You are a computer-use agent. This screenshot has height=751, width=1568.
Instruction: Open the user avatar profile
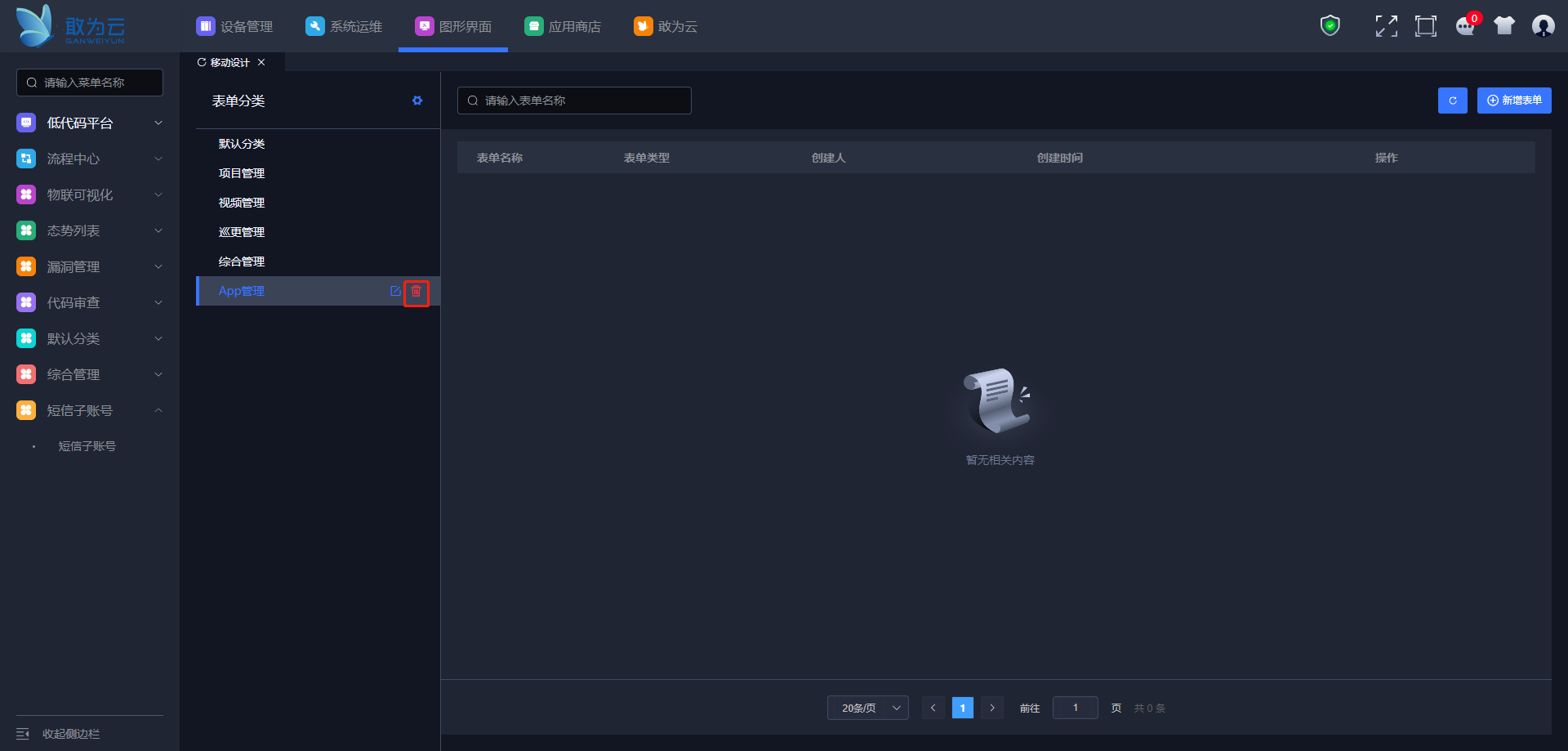coord(1543,26)
